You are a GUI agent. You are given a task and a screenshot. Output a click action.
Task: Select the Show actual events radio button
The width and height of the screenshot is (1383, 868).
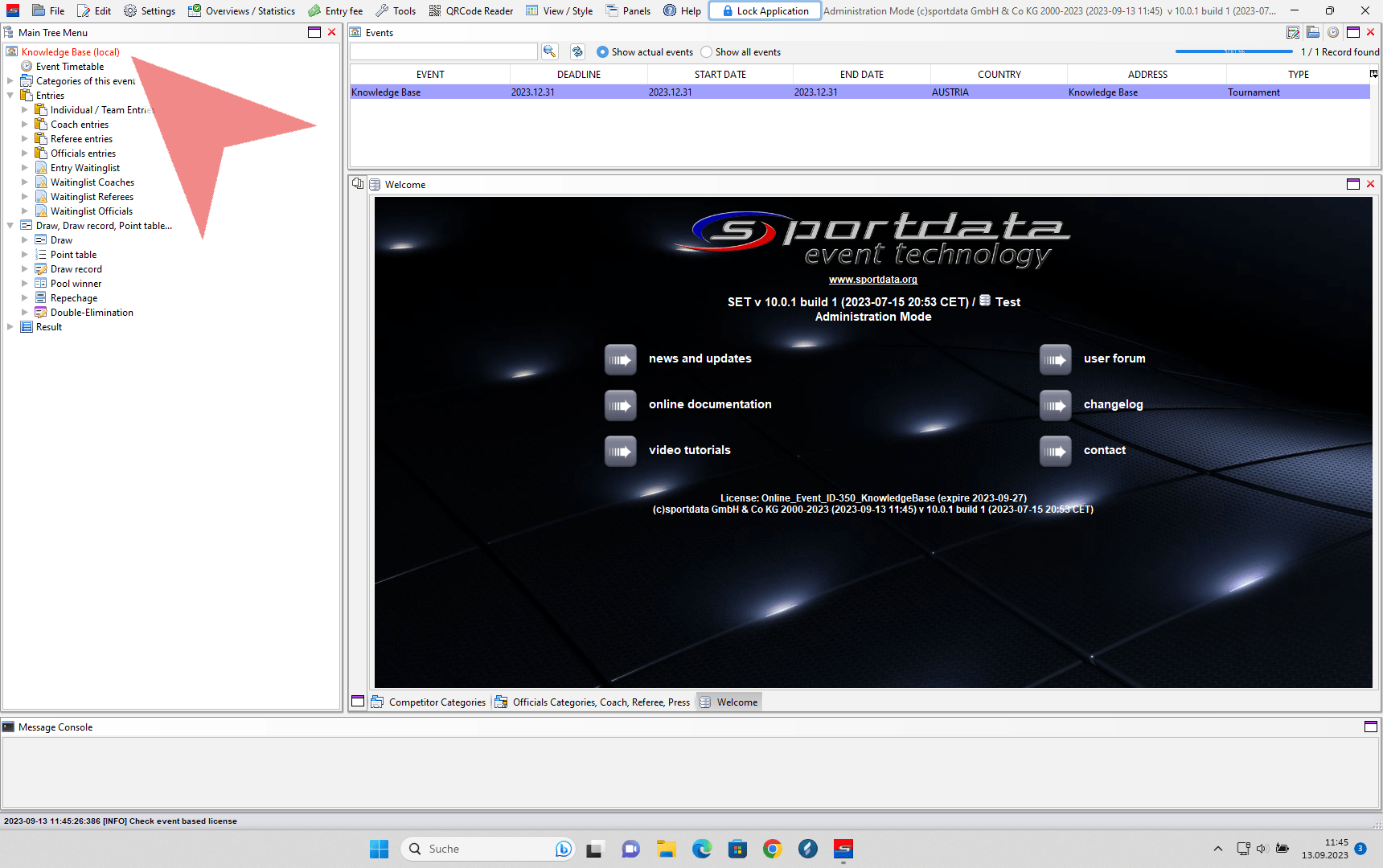pyautogui.click(x=602, y=52)
